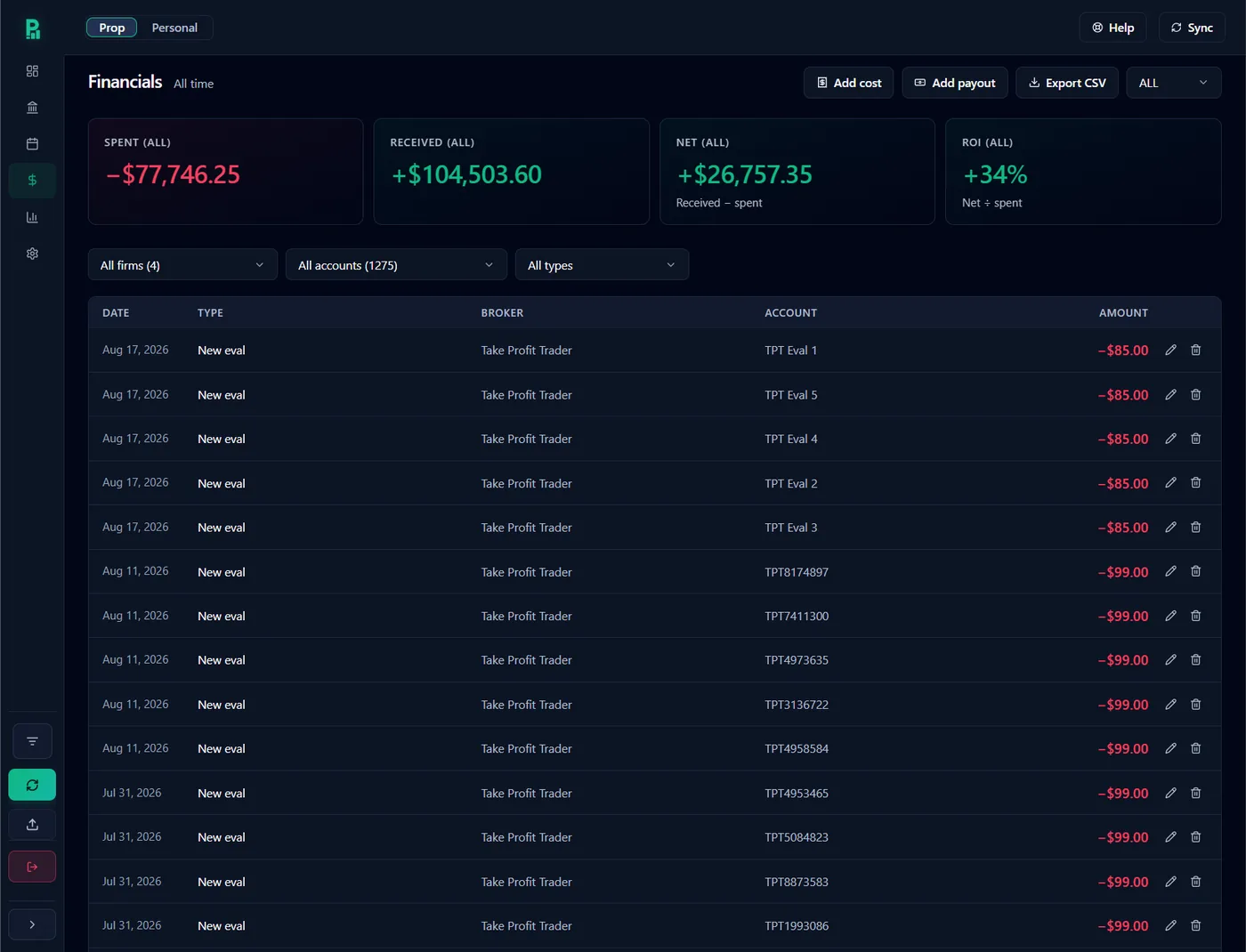The width and height of the screenshot is (1246, 952).
Task: Delete the TPT4973635 entry
Action: [x=1196, y=659]
